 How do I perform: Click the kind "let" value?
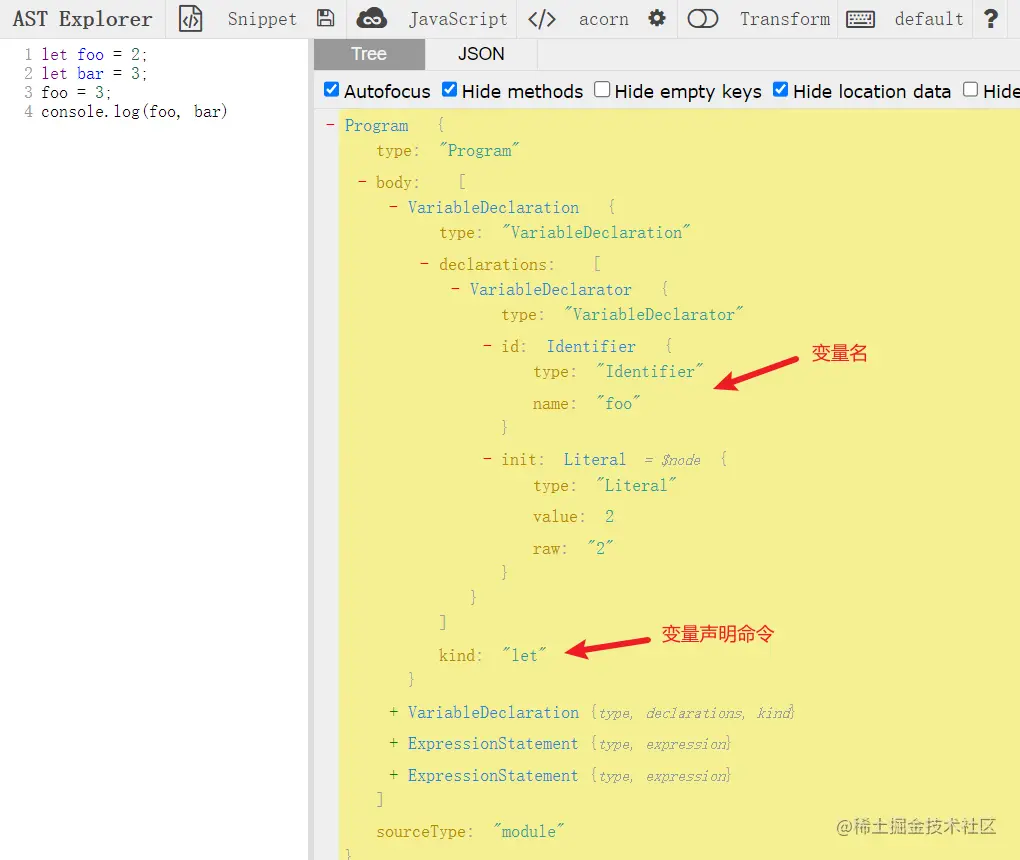(524, 655)
